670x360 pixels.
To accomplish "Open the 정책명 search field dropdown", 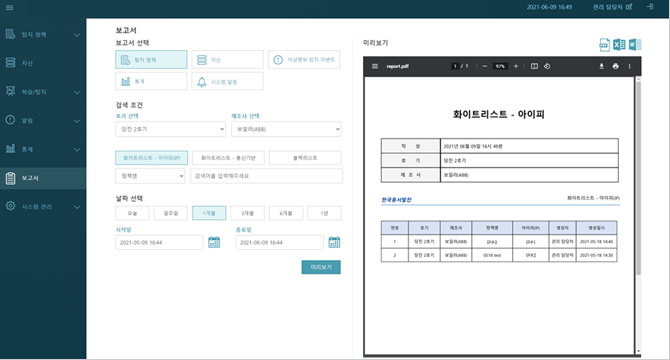I will tap(150, 176).
